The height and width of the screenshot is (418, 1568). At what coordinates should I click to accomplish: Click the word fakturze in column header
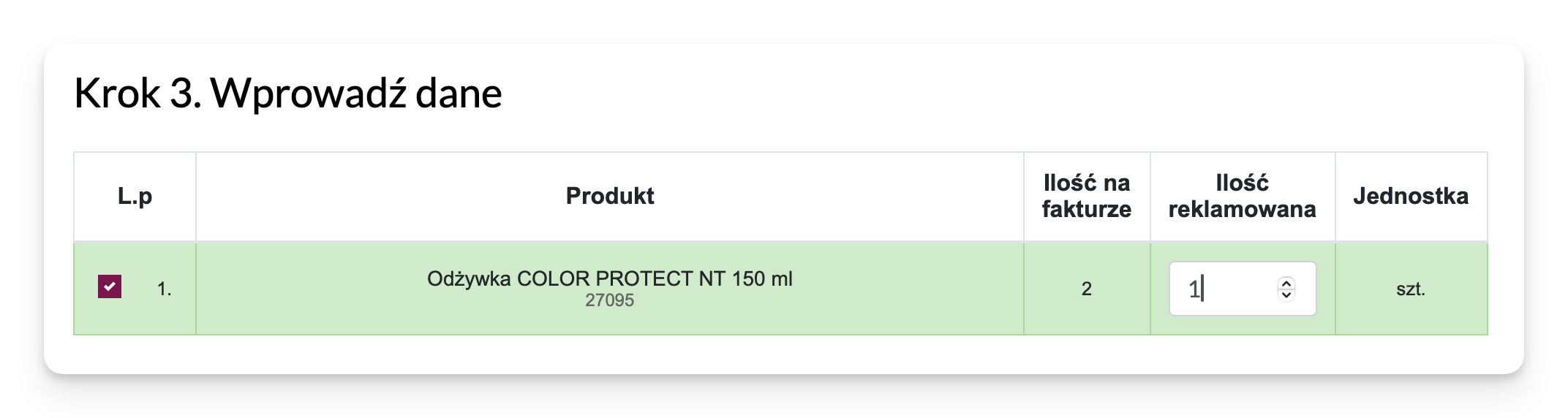(x=1086, y=210)
